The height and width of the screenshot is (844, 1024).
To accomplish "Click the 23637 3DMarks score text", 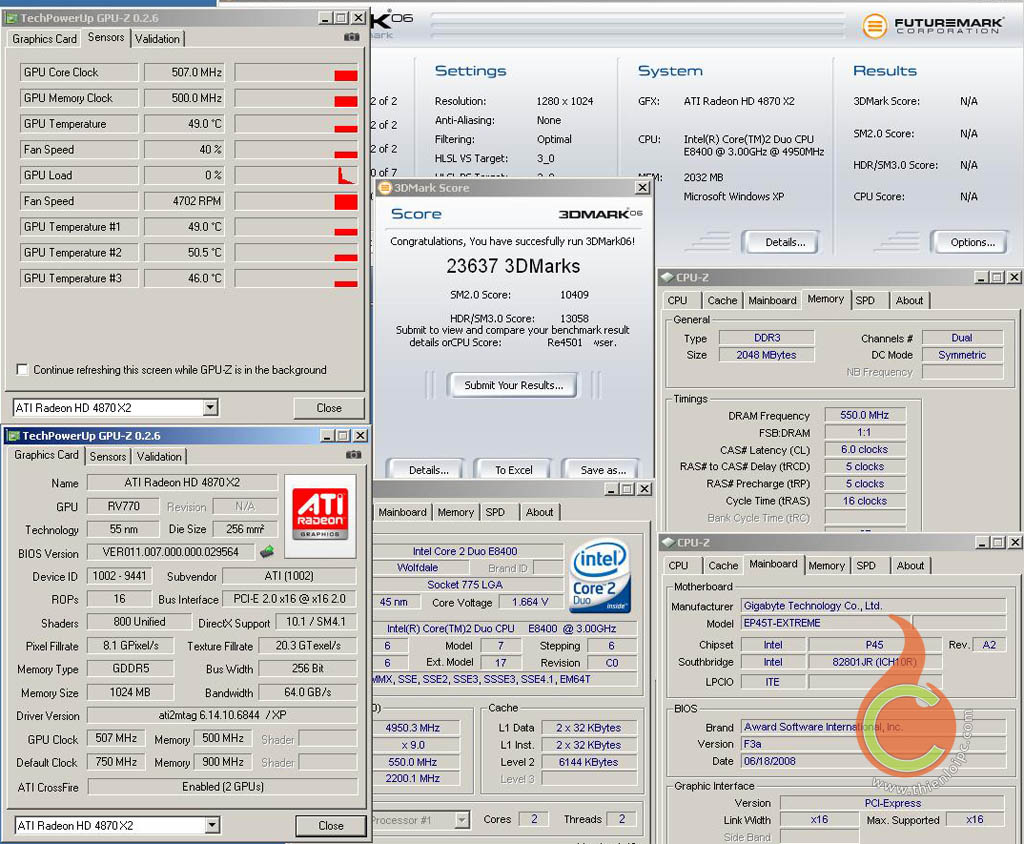I will point(513,266).
